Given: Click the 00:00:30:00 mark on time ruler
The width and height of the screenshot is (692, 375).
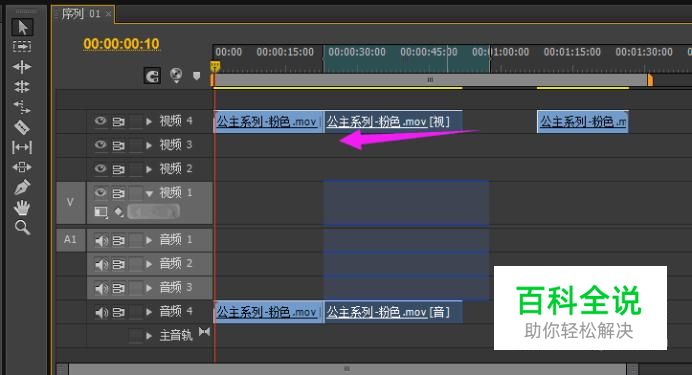Looking at the screenshot, I should [357, 52].
